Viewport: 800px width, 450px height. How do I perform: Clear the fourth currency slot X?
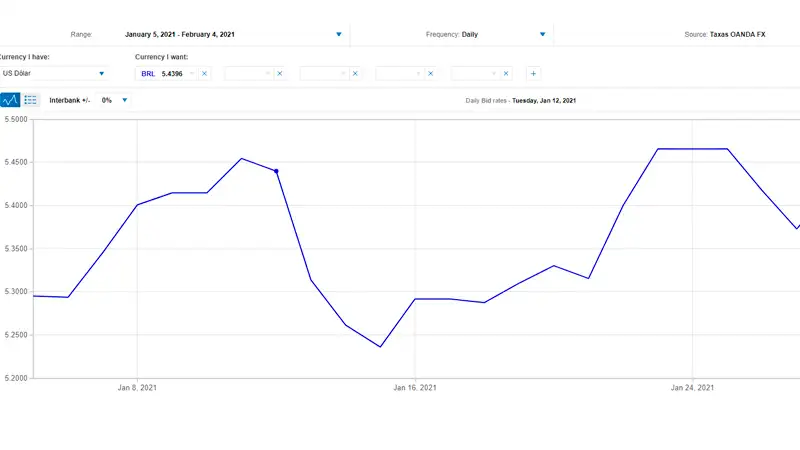(430, 73)
